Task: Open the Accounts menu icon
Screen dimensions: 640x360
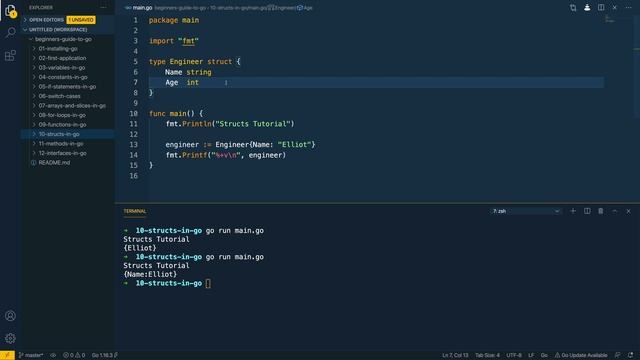Action: [x=10, y=316]
